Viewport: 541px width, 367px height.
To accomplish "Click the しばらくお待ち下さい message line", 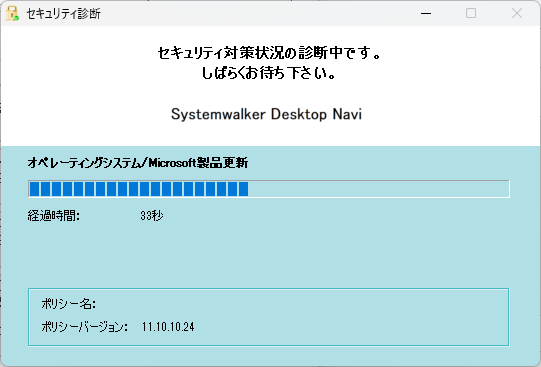I will coord(269,73).
